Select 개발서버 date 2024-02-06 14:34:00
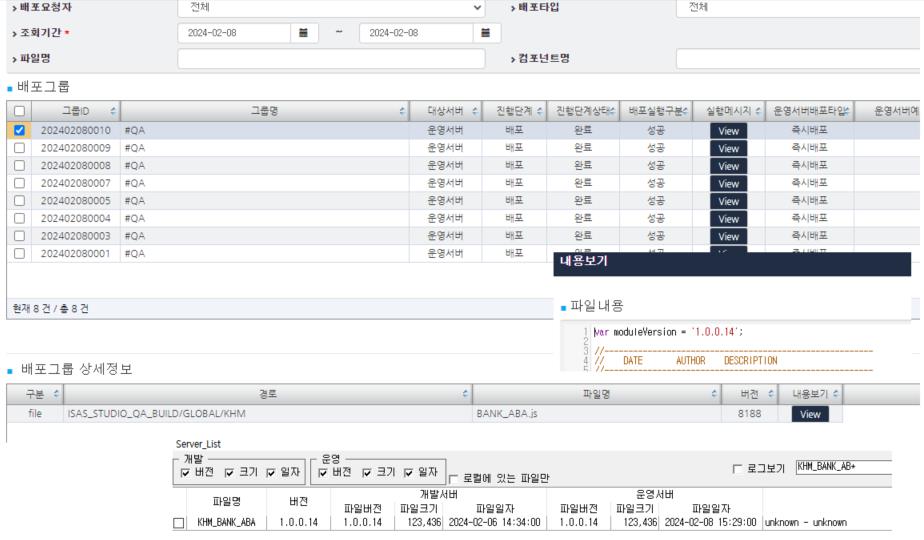Image resolution: width=924 pixels, height=540 pixels. 494,522
